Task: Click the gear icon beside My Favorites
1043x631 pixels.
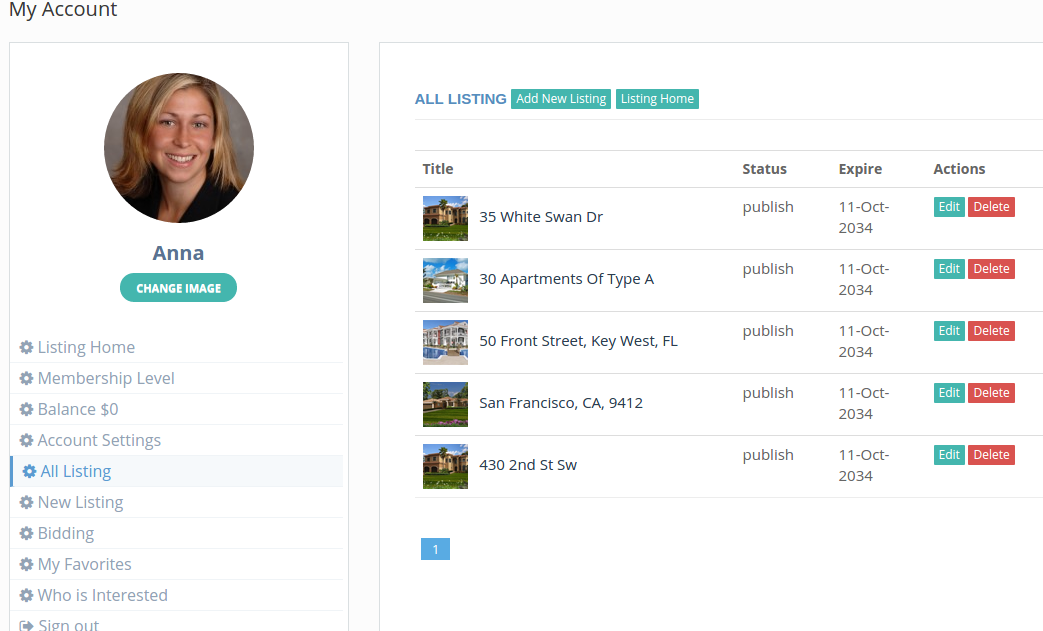Action: point(25,564)
